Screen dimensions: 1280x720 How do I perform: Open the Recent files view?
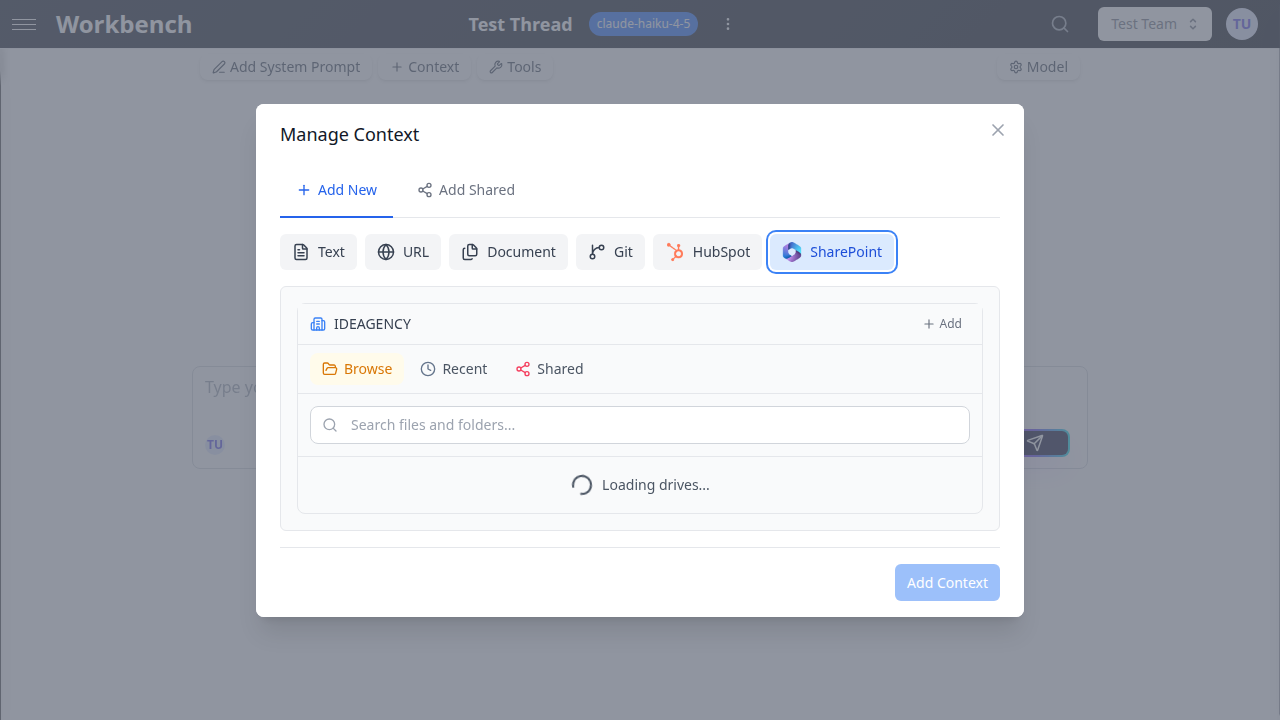[x=453, y=369]
